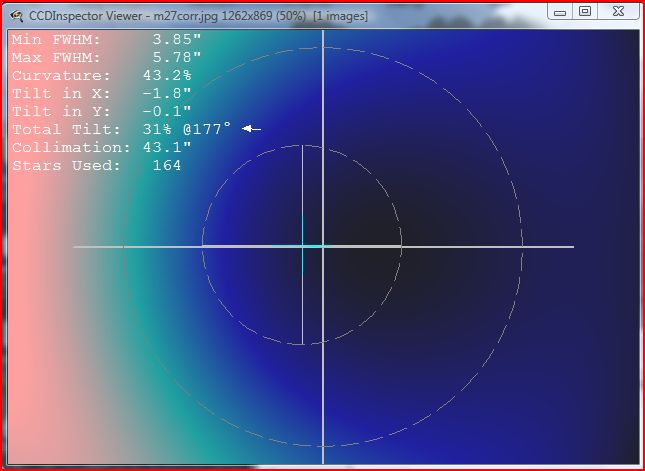Screen dimensions: 645x471
Task: Click the 'Tilt in X: -1.8"' line
Action: 102,94
